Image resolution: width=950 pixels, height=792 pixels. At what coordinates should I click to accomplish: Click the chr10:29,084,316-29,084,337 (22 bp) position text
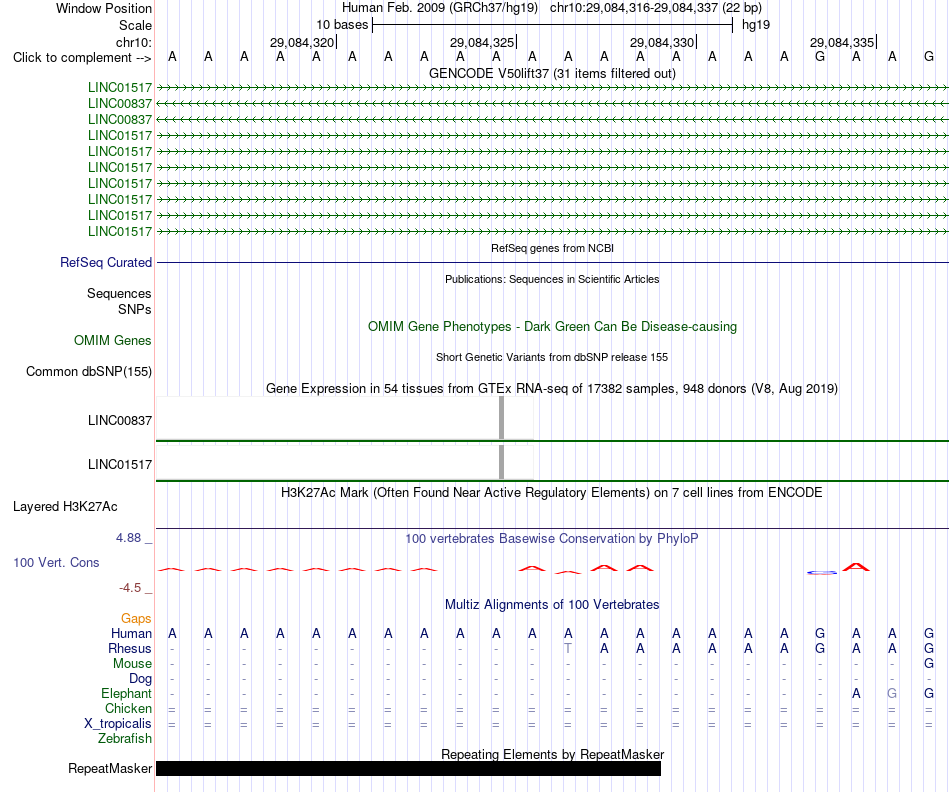pos(656,8)
